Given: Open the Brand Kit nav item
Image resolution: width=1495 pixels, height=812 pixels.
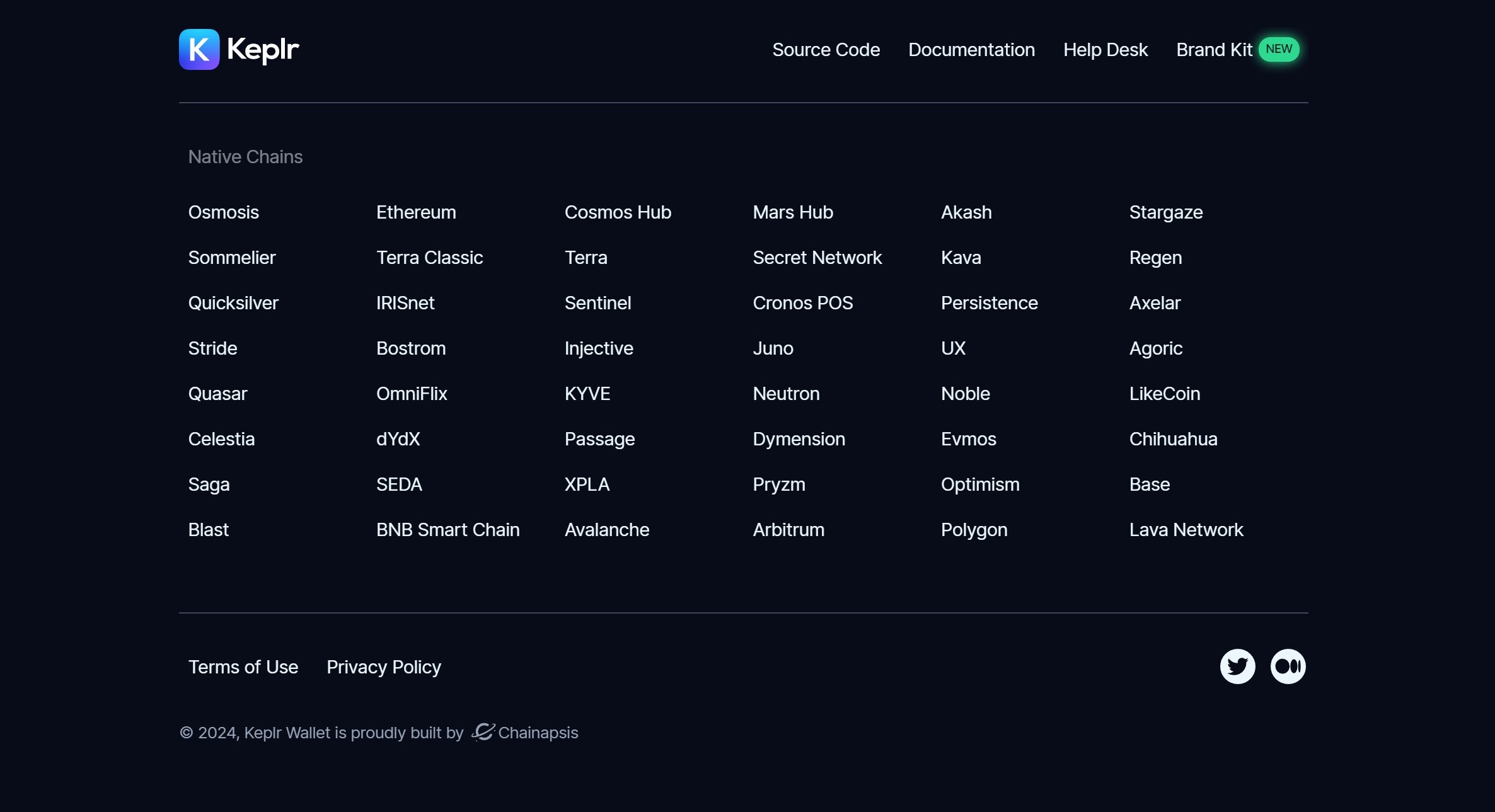Looking at the screenshot, I should (x=1214, y=50).
